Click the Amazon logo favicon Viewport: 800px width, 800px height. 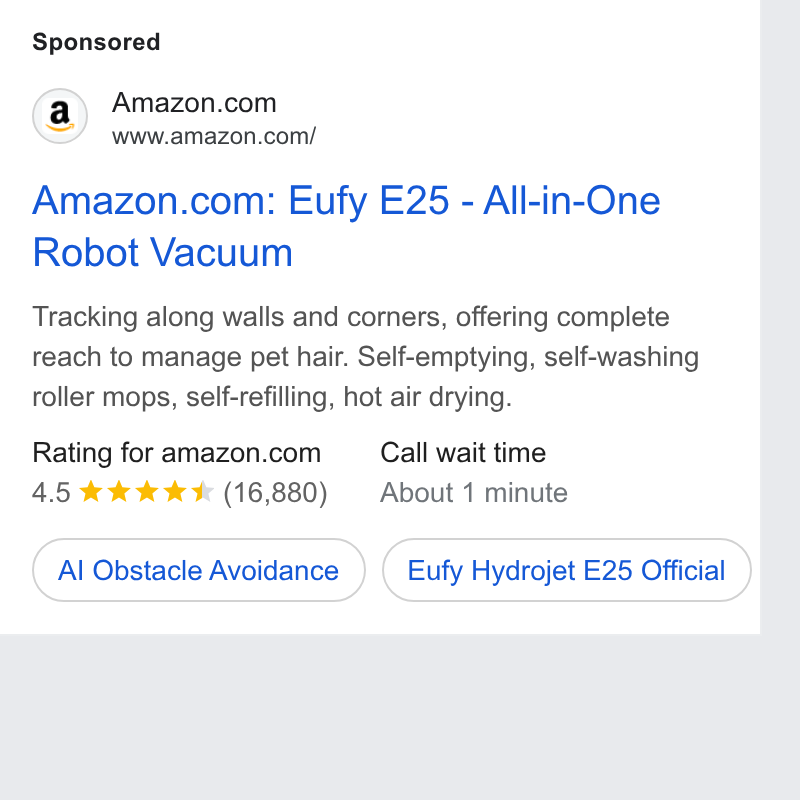pos(60,116)
